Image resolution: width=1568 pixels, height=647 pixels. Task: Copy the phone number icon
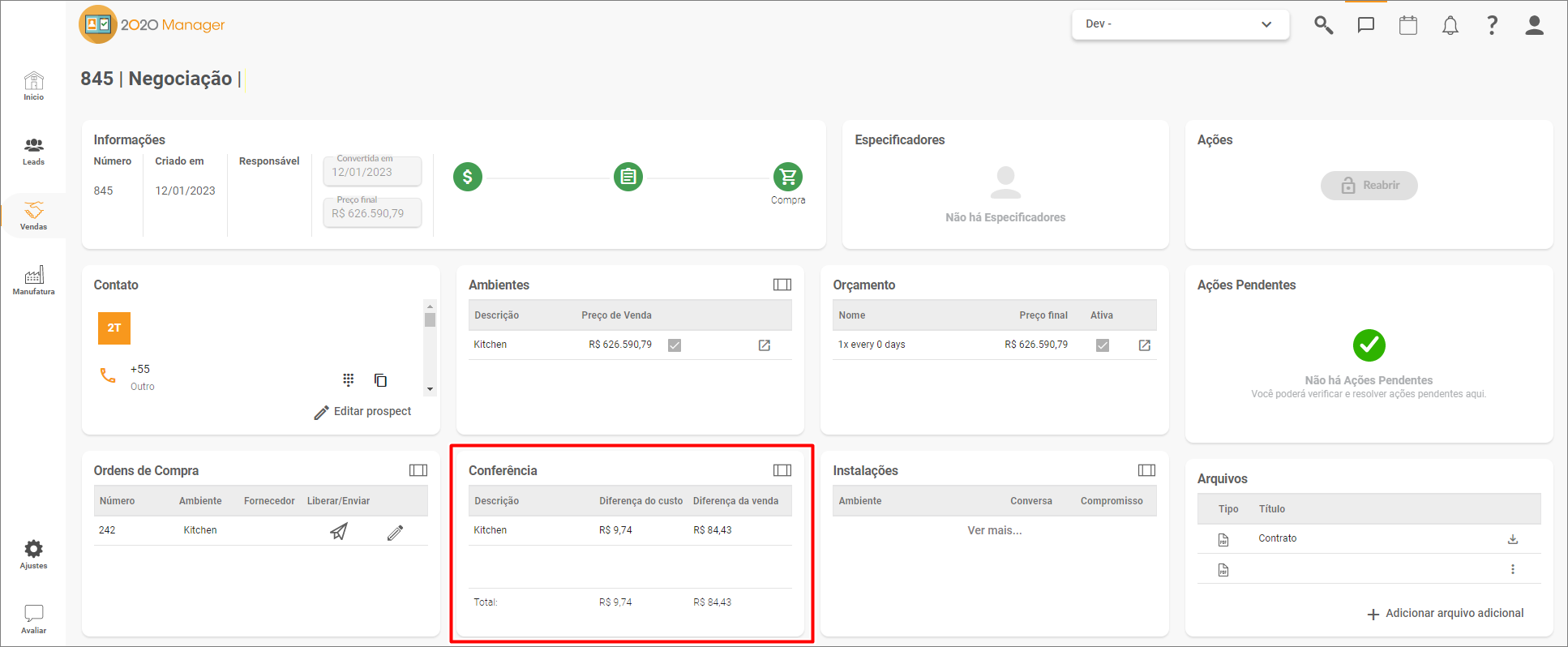[380, 379]
